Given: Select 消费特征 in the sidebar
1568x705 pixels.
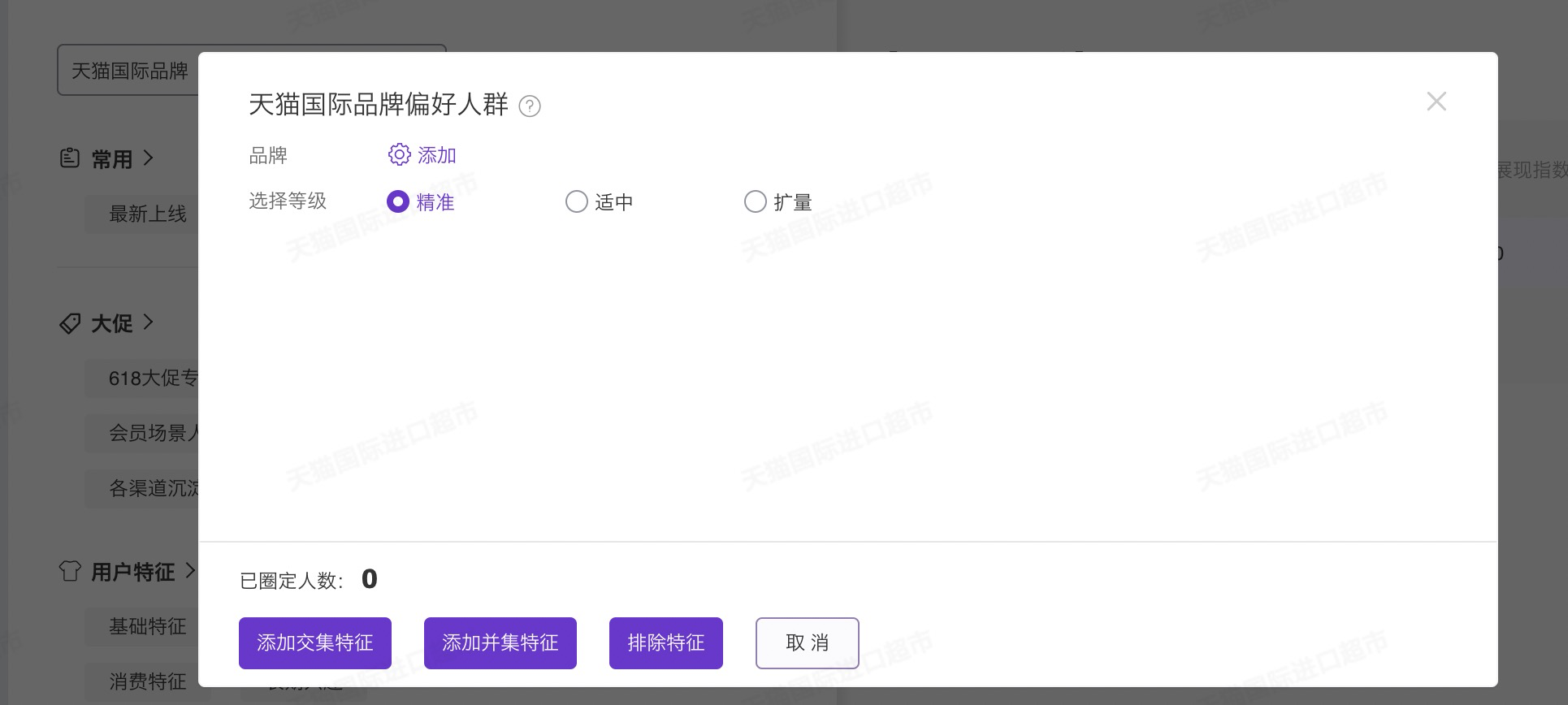Looking at the screenshot, I should pos(142,681).
